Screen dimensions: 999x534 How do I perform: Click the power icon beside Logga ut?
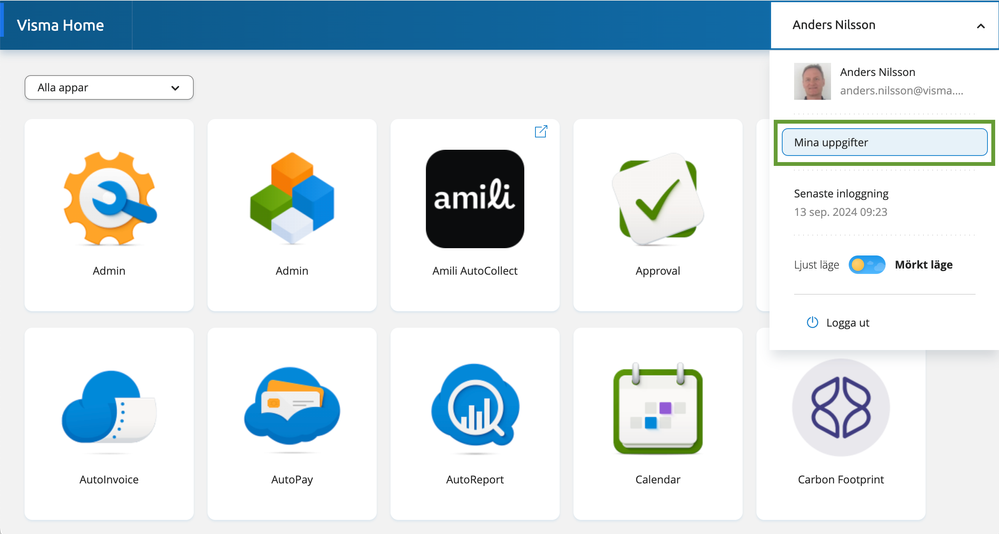coord(812,322)
